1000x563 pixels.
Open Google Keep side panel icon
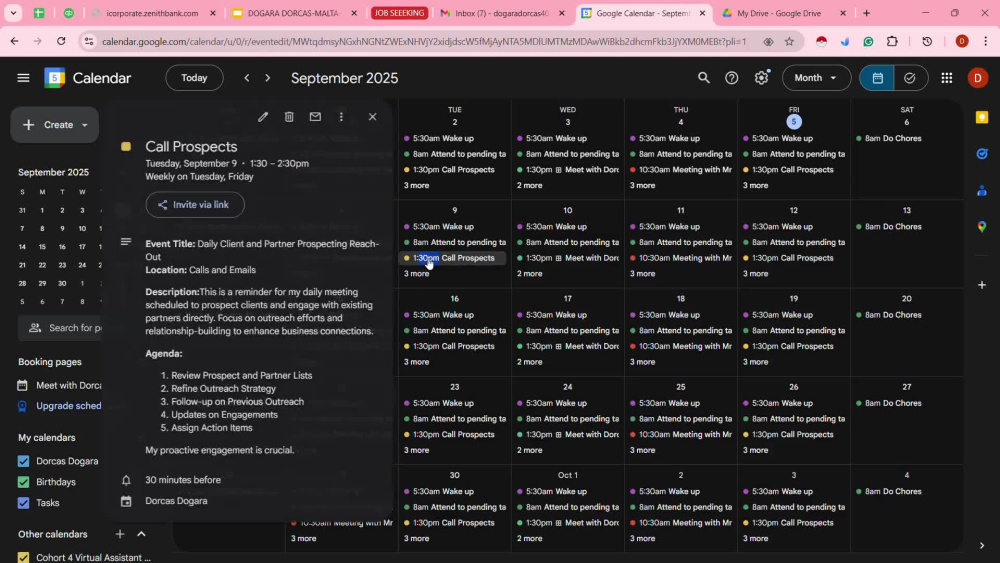coord(982,117)
